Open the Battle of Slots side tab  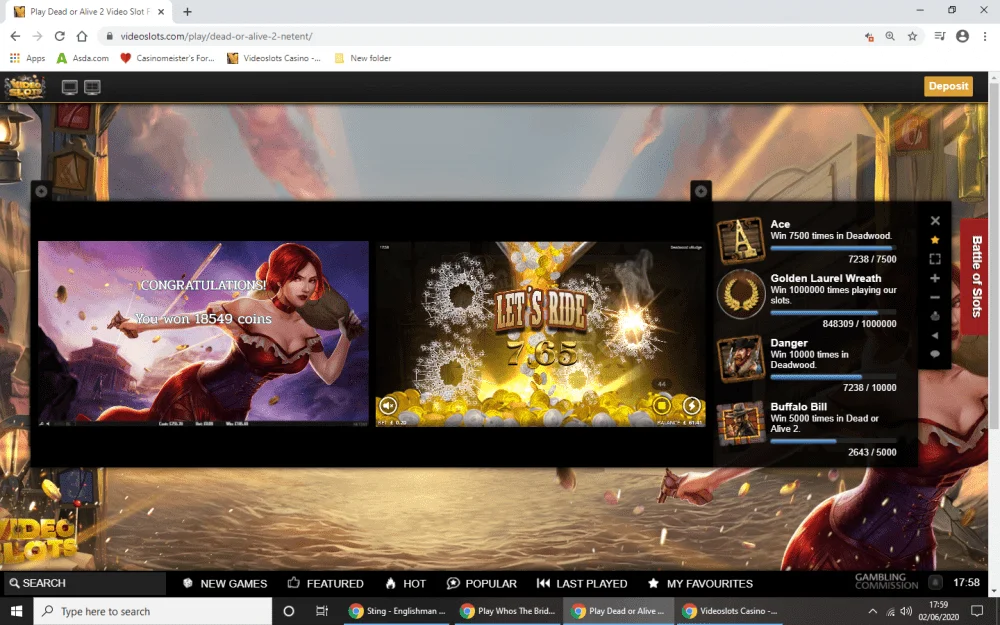pos(974,276)
